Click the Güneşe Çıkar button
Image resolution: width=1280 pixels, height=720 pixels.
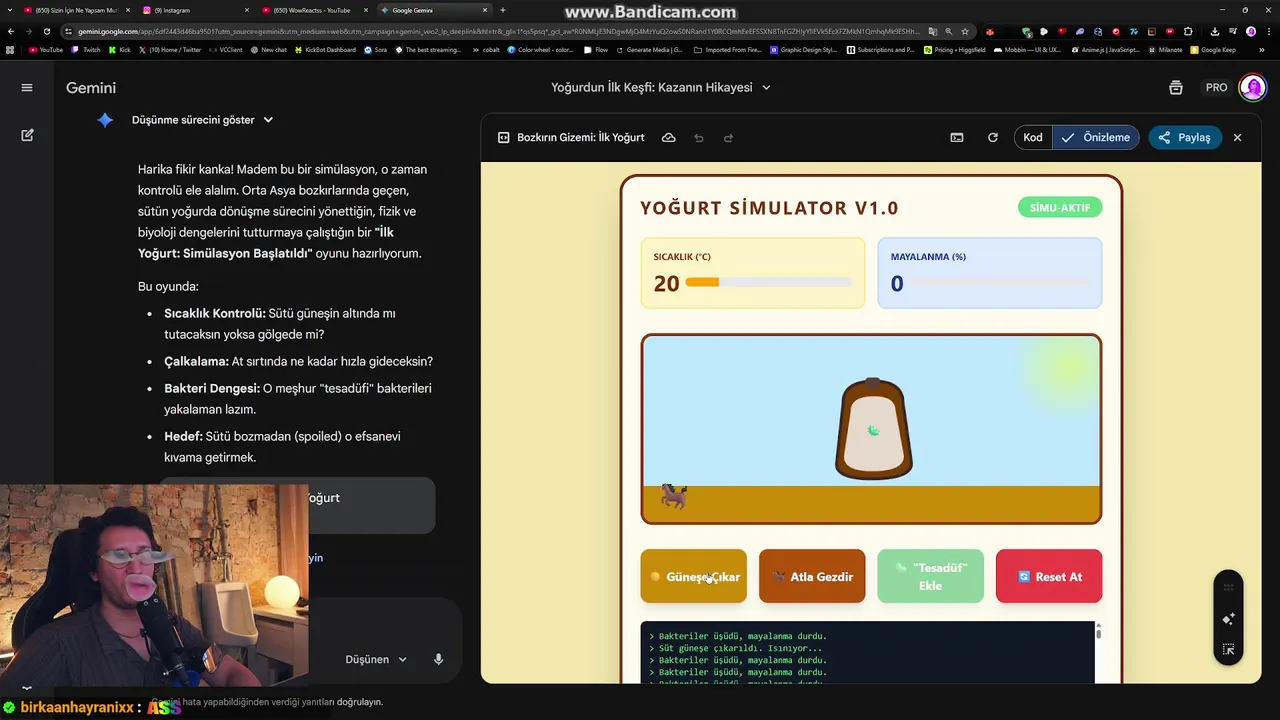click(x=693, y=576)
